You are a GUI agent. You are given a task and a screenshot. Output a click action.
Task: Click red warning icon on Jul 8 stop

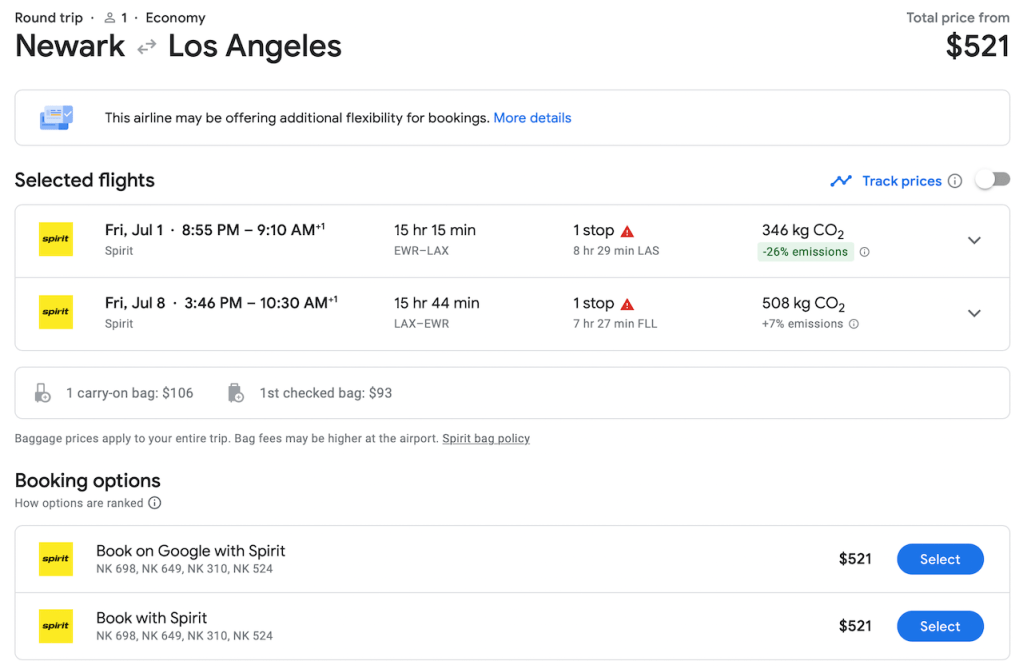coord(627,303)
